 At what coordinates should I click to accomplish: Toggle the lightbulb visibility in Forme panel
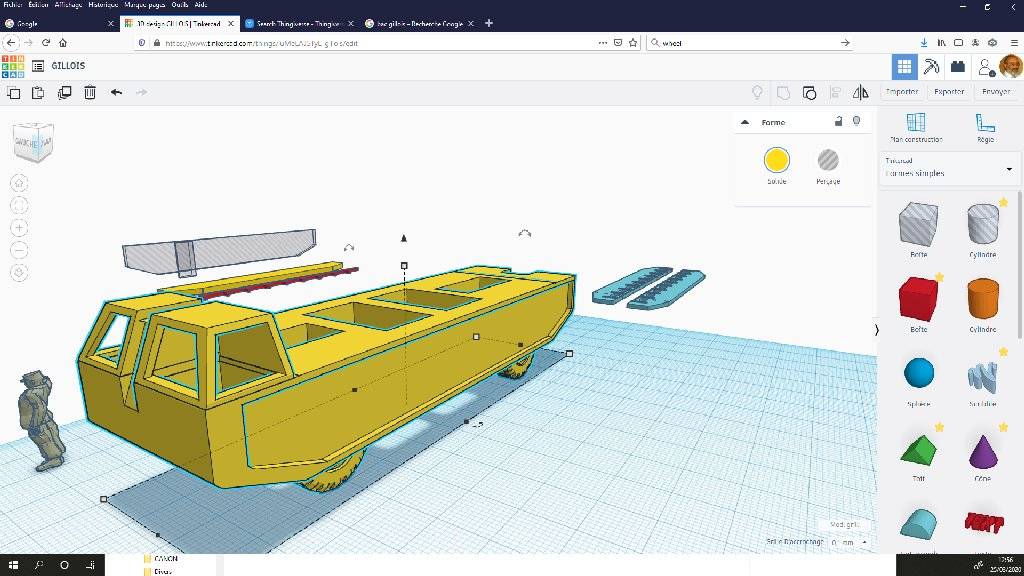856,122
